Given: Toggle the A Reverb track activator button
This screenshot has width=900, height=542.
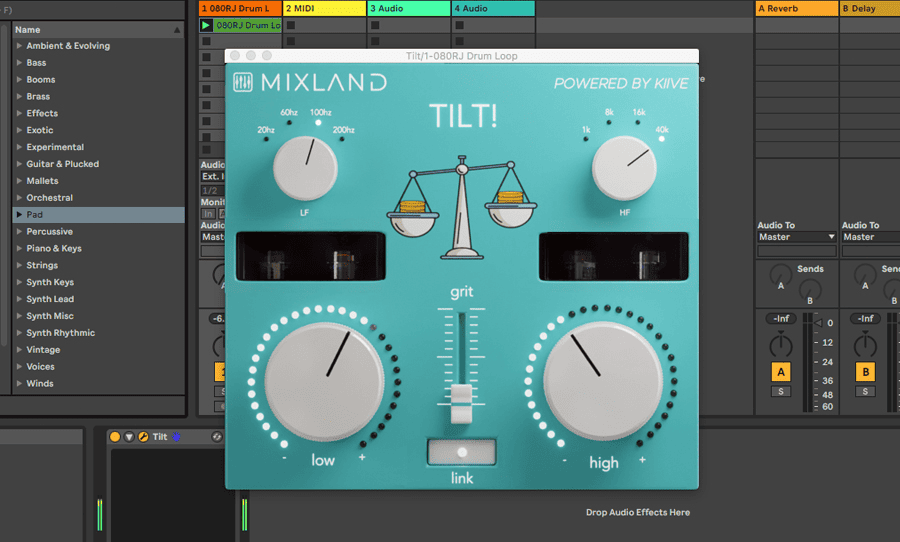Looking at the screenshot, I should pyautogui.click(x=781, y=372).
